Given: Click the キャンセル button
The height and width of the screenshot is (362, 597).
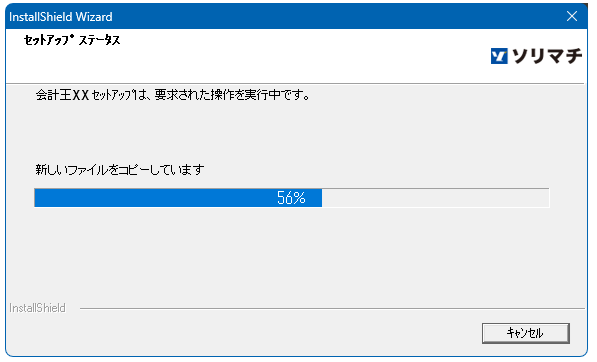Looking at the screenshot, I should (525, 333).
